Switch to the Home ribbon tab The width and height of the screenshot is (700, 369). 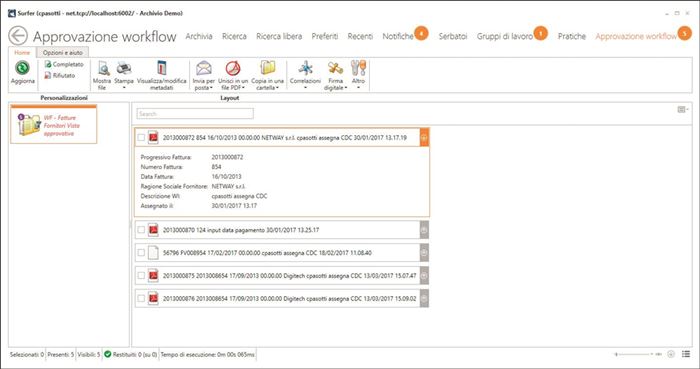[22, 53]
